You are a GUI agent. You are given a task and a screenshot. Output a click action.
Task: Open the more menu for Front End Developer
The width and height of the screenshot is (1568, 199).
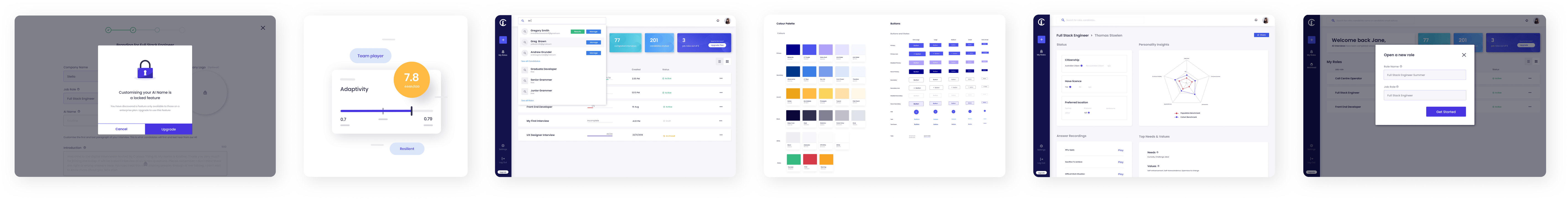coord(721,107)
